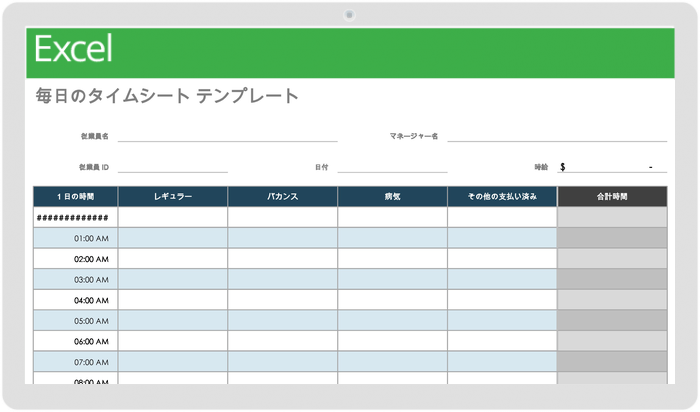700x412 pixels.
Task: Click the employee name input line
Action: tap(228, 136)
